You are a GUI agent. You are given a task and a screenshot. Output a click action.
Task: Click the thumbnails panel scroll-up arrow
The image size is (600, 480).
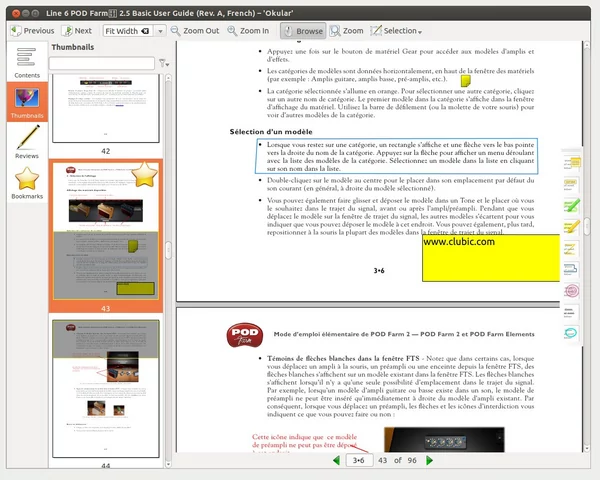point(168,77)
